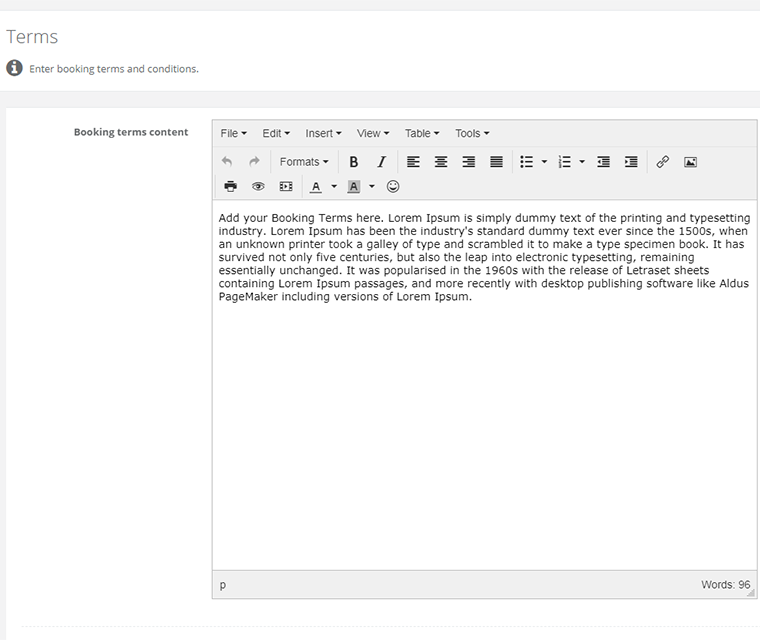Align text left
The height and width of the screenshot is (640, 760).
[x=413, y=161]
